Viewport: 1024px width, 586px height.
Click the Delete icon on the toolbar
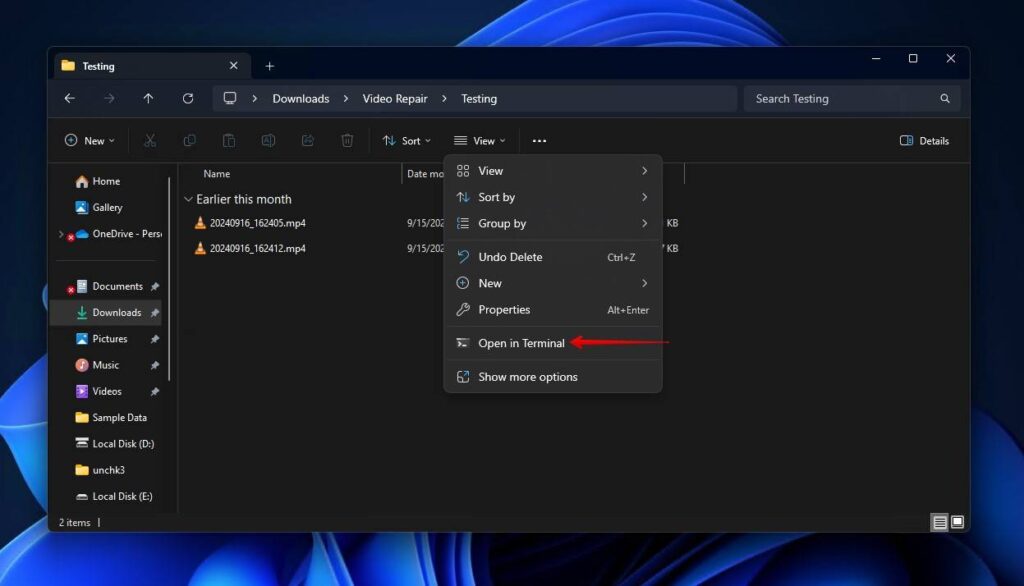tap(347, 140)
